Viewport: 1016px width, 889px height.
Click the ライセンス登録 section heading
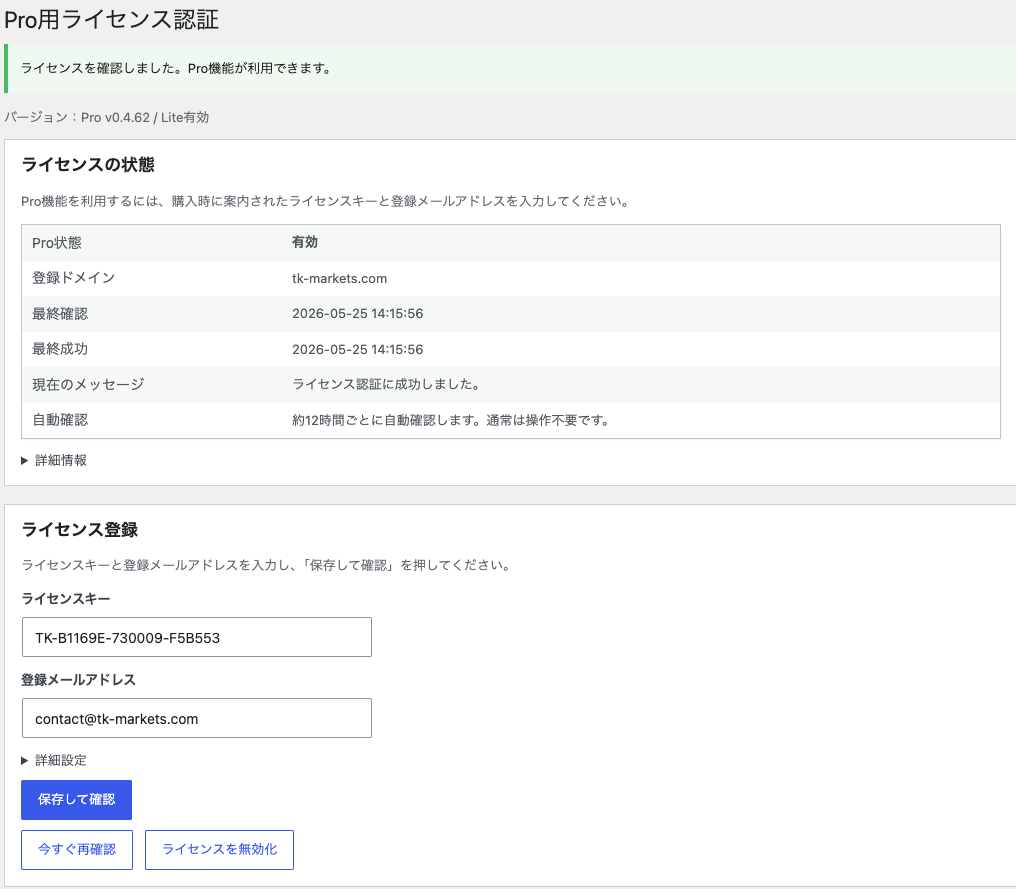click(80, 529)
